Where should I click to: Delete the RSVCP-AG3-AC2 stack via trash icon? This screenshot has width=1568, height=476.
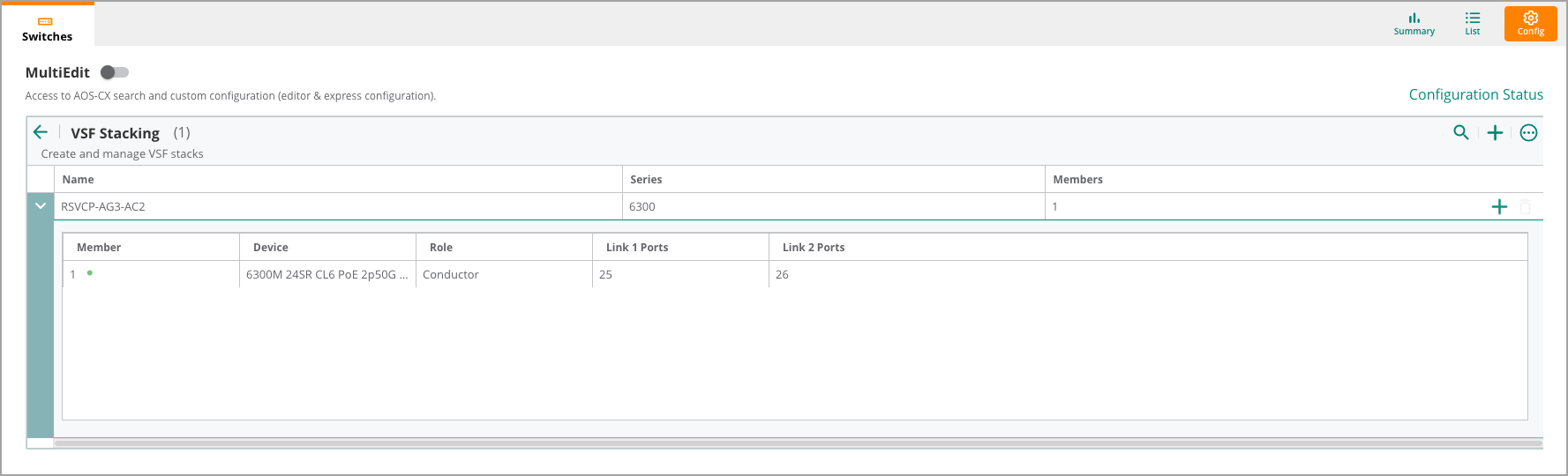[1526, 207]
